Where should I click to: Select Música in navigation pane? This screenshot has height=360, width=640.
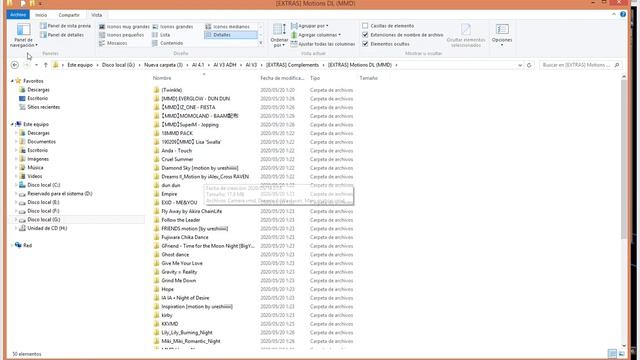(35, 168)
